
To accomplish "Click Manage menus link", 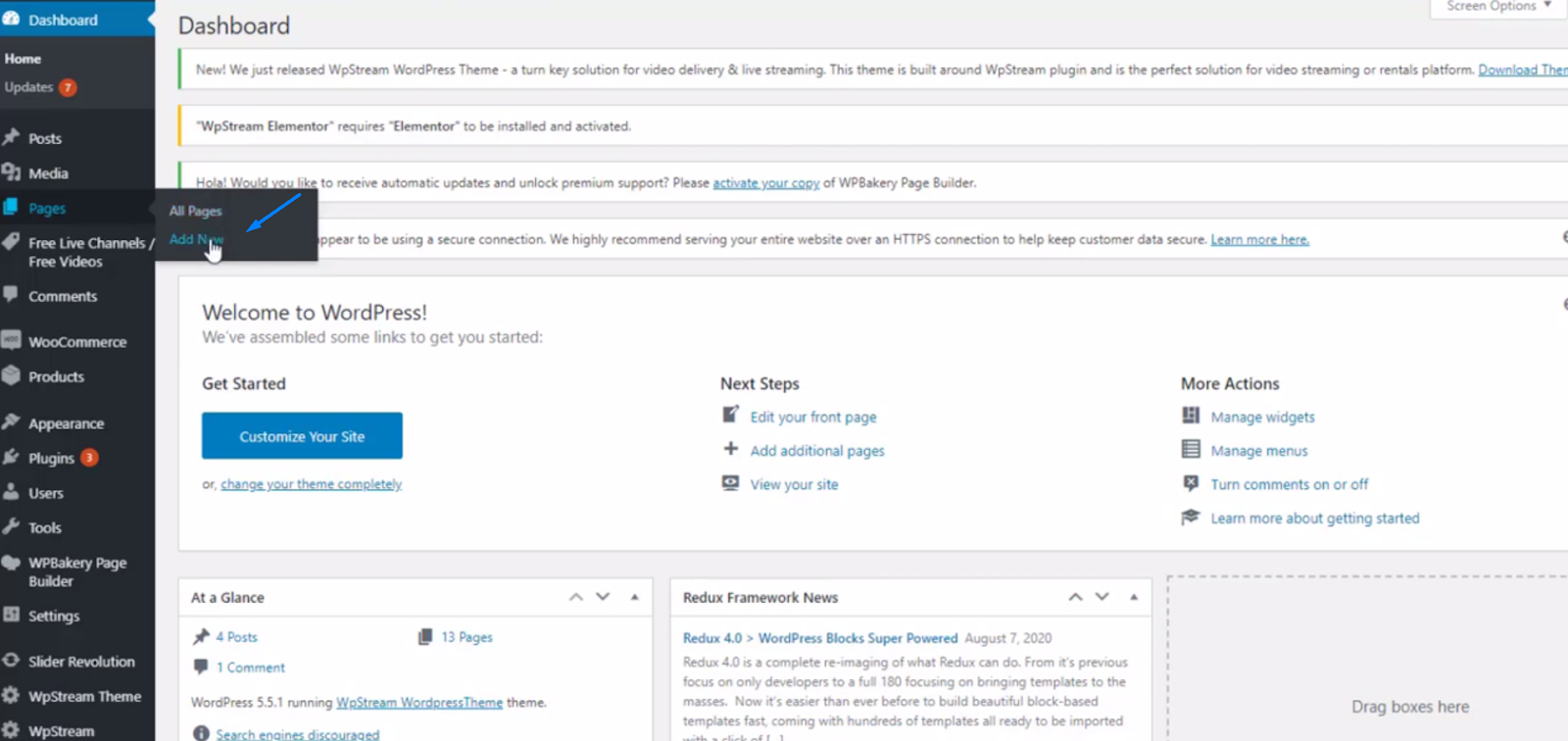I will pos(1259,451).
